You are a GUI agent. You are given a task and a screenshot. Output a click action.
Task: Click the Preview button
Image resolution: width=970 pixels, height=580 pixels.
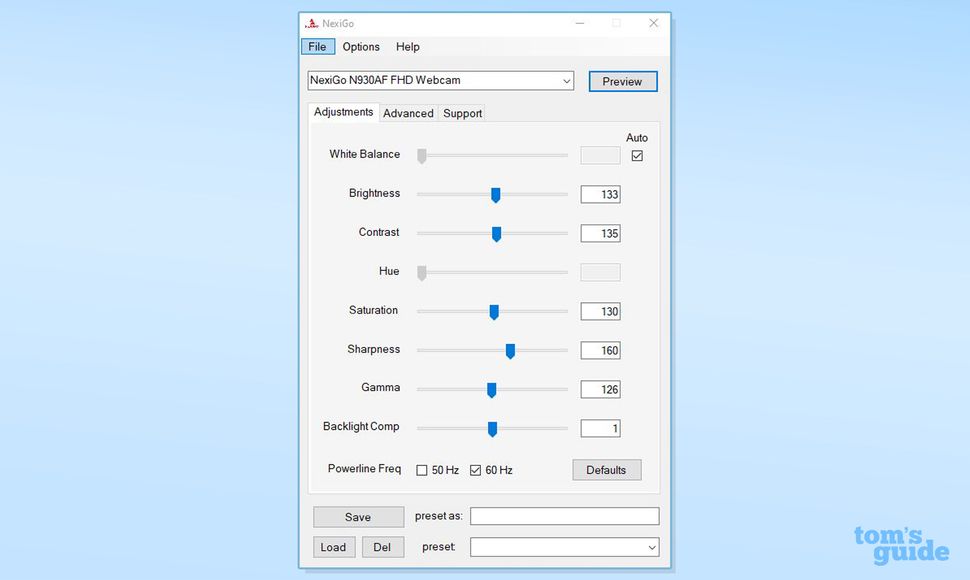coord(622,81)
